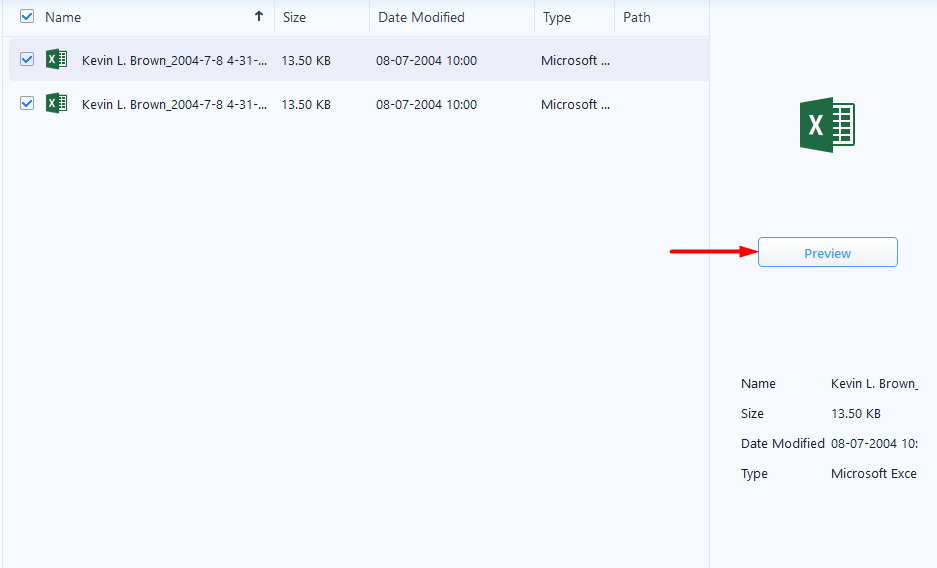Sort by the Size column header
Image resolution: width=937 pixels, height=568 pixels.
click(x=295, y=17)
